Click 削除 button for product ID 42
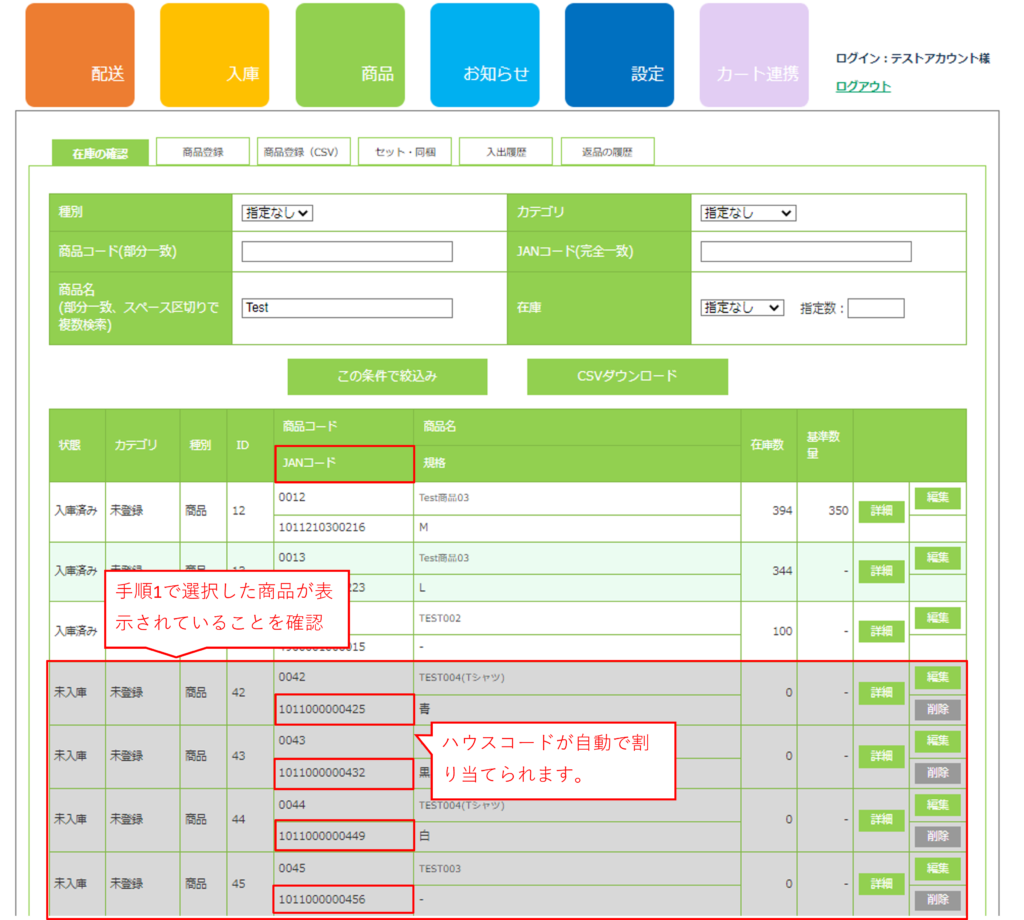This screenshot has height=920, width=1024. tap(937, 710)
